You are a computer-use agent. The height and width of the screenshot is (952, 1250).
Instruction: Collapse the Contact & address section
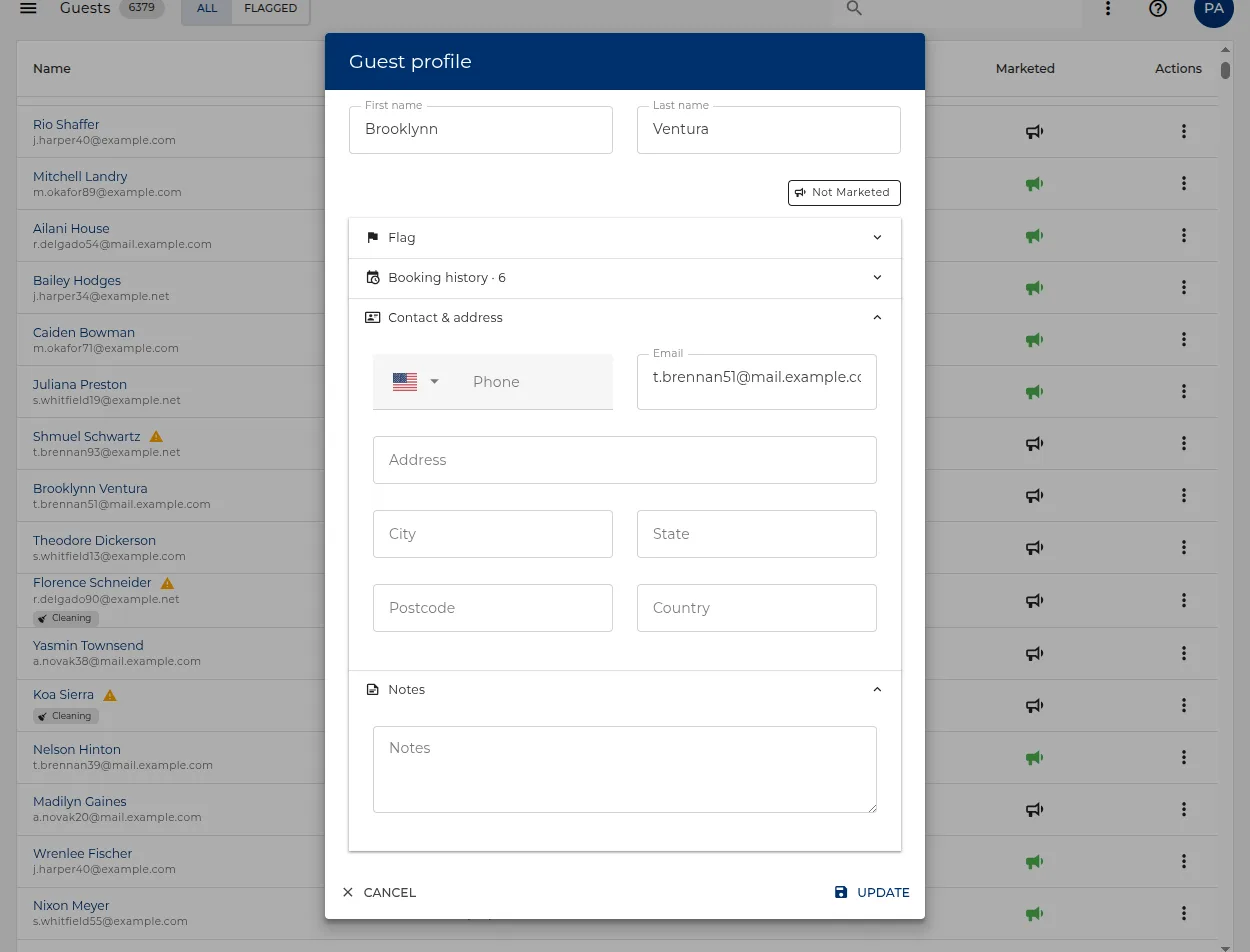625,318
